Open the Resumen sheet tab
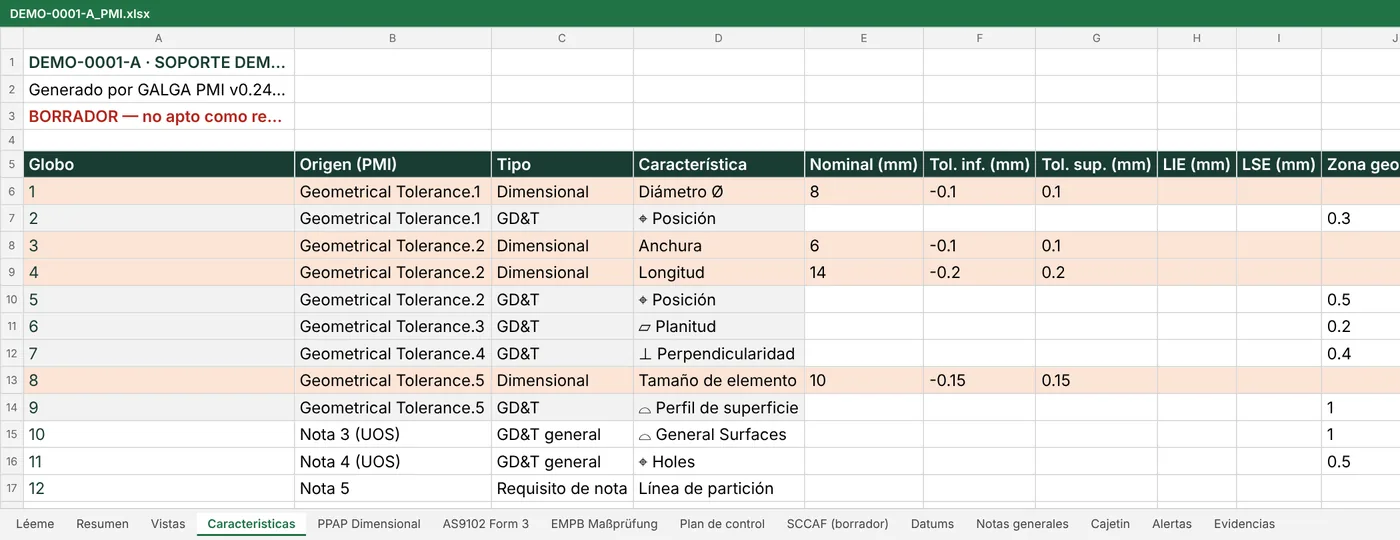Image resolution: width=1400 pixels, height=540 pixels. click(102, 524)
